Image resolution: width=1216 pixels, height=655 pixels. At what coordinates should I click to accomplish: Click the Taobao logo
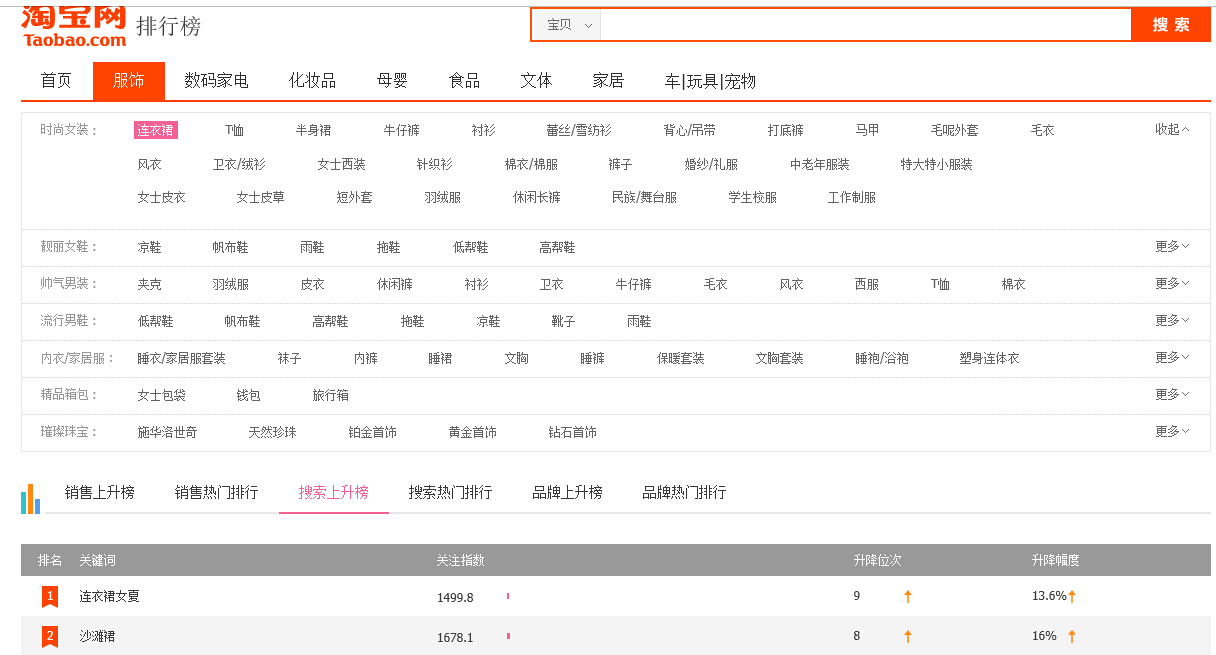click(74, 25)
